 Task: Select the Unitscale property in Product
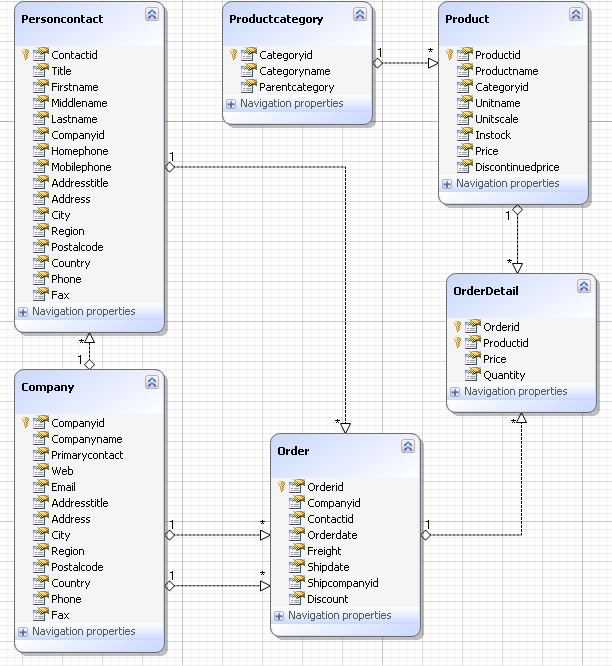[x=497, y=119]
